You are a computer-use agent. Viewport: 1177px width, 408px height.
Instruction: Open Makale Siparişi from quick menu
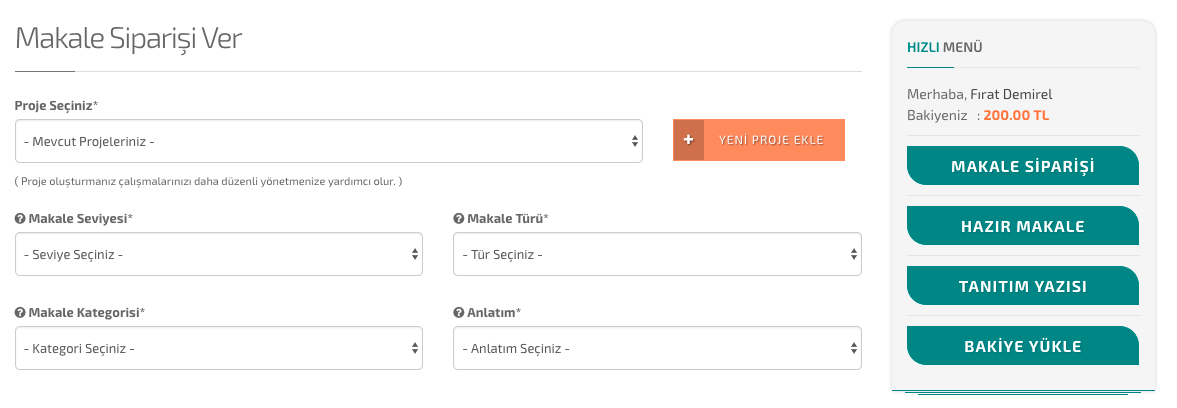(x=1022, y=166)
